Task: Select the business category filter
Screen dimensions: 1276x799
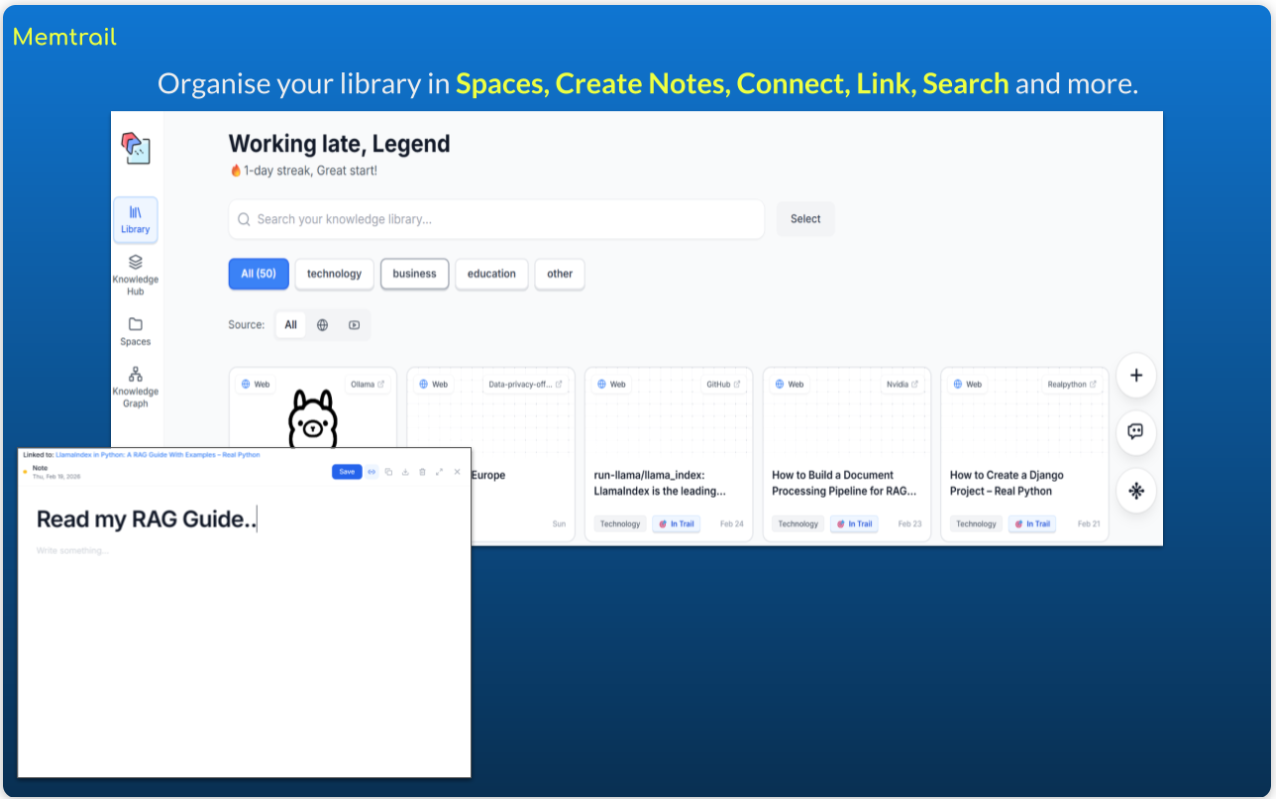Action: click(x=414, y=274)
